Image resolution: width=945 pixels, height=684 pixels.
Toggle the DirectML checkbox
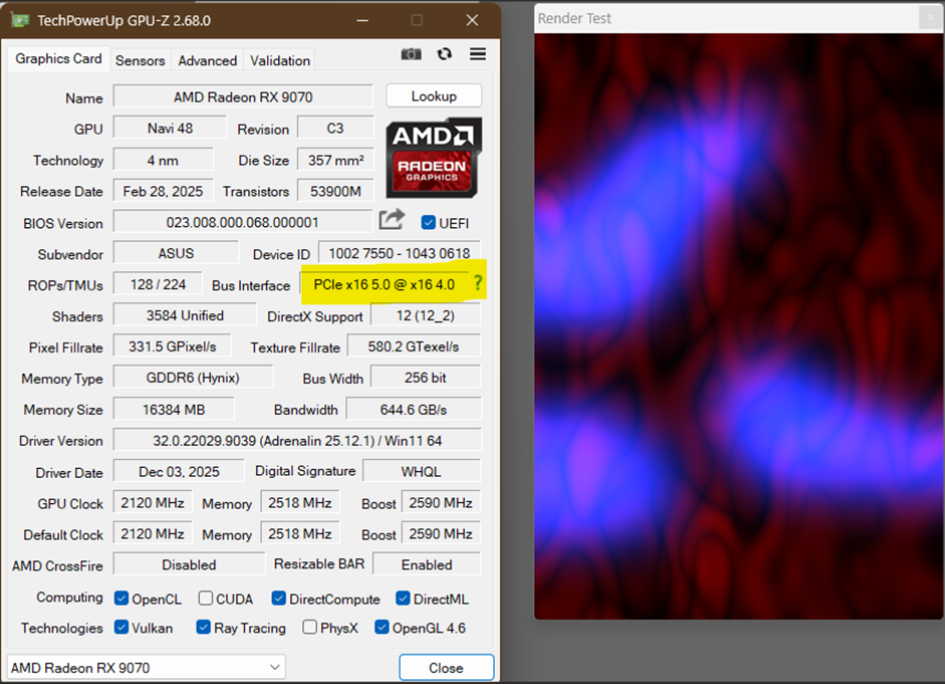[403, 598]
